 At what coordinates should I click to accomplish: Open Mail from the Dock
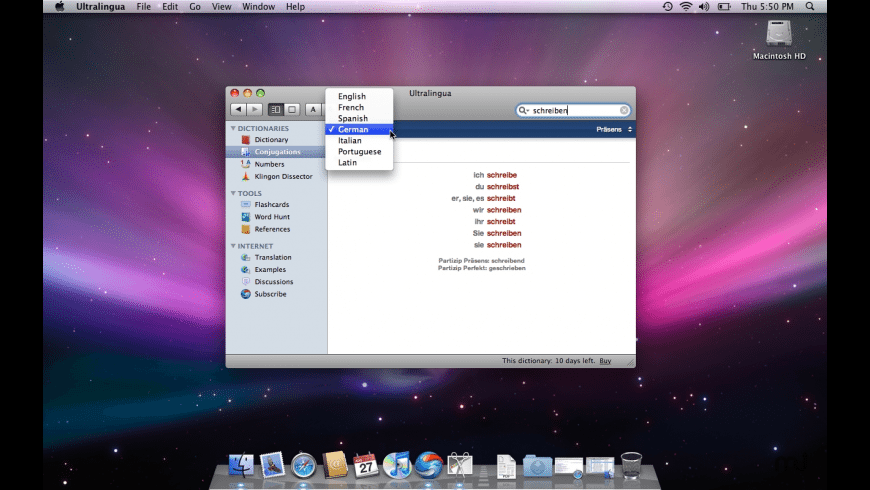[272, 465]
